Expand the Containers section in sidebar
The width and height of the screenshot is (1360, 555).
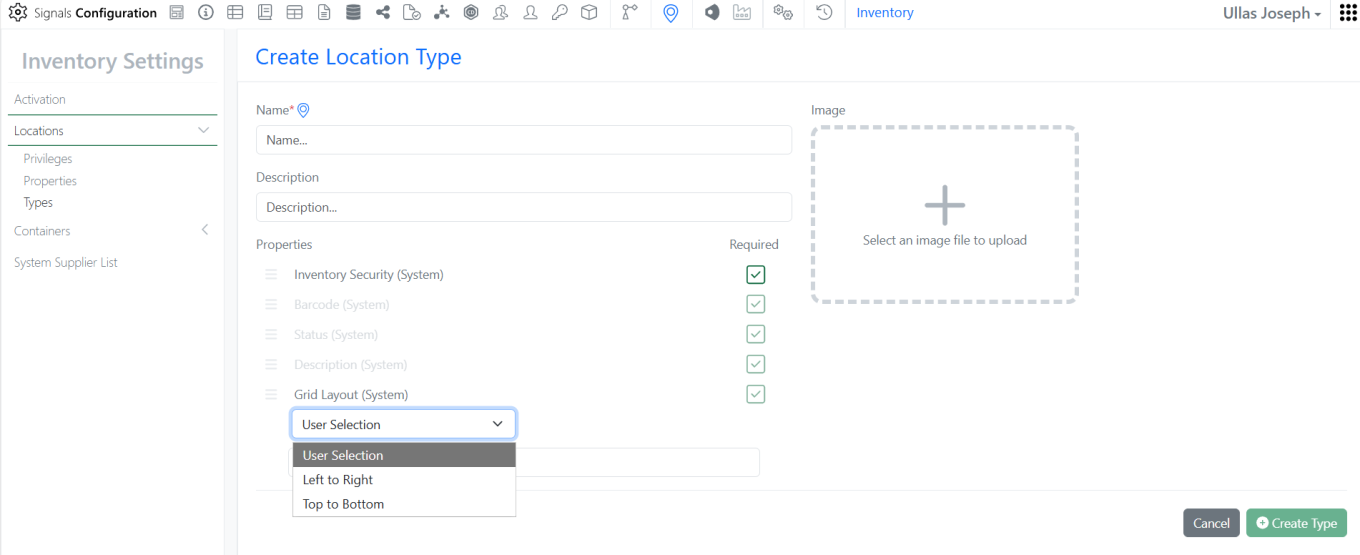point(204,231)
